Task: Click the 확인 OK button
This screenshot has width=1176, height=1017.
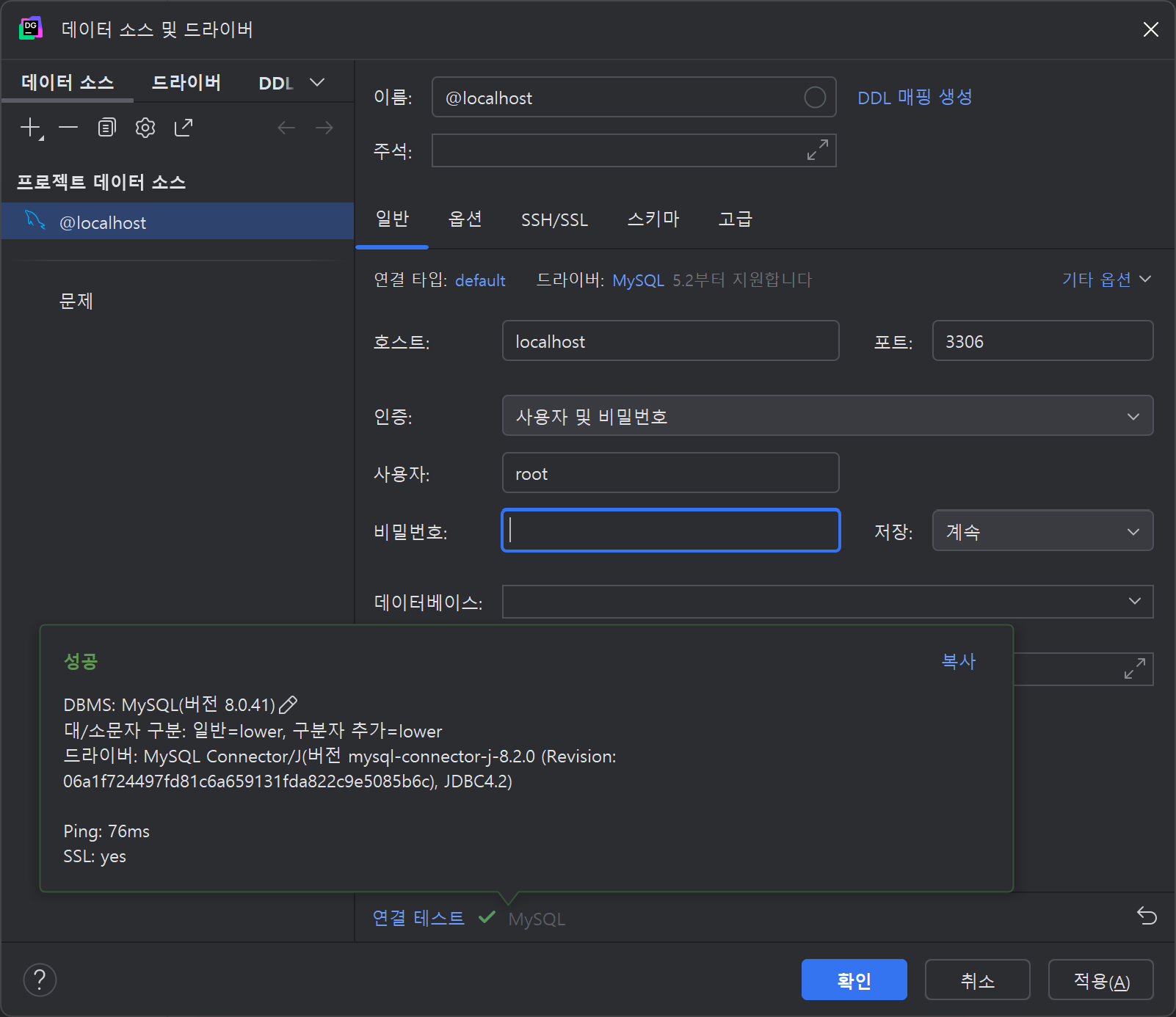Action: point(854,980)
